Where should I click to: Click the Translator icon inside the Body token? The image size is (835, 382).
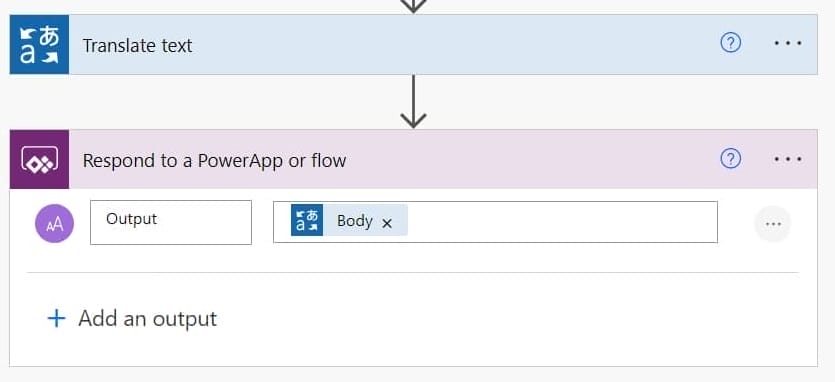point(307,220)
